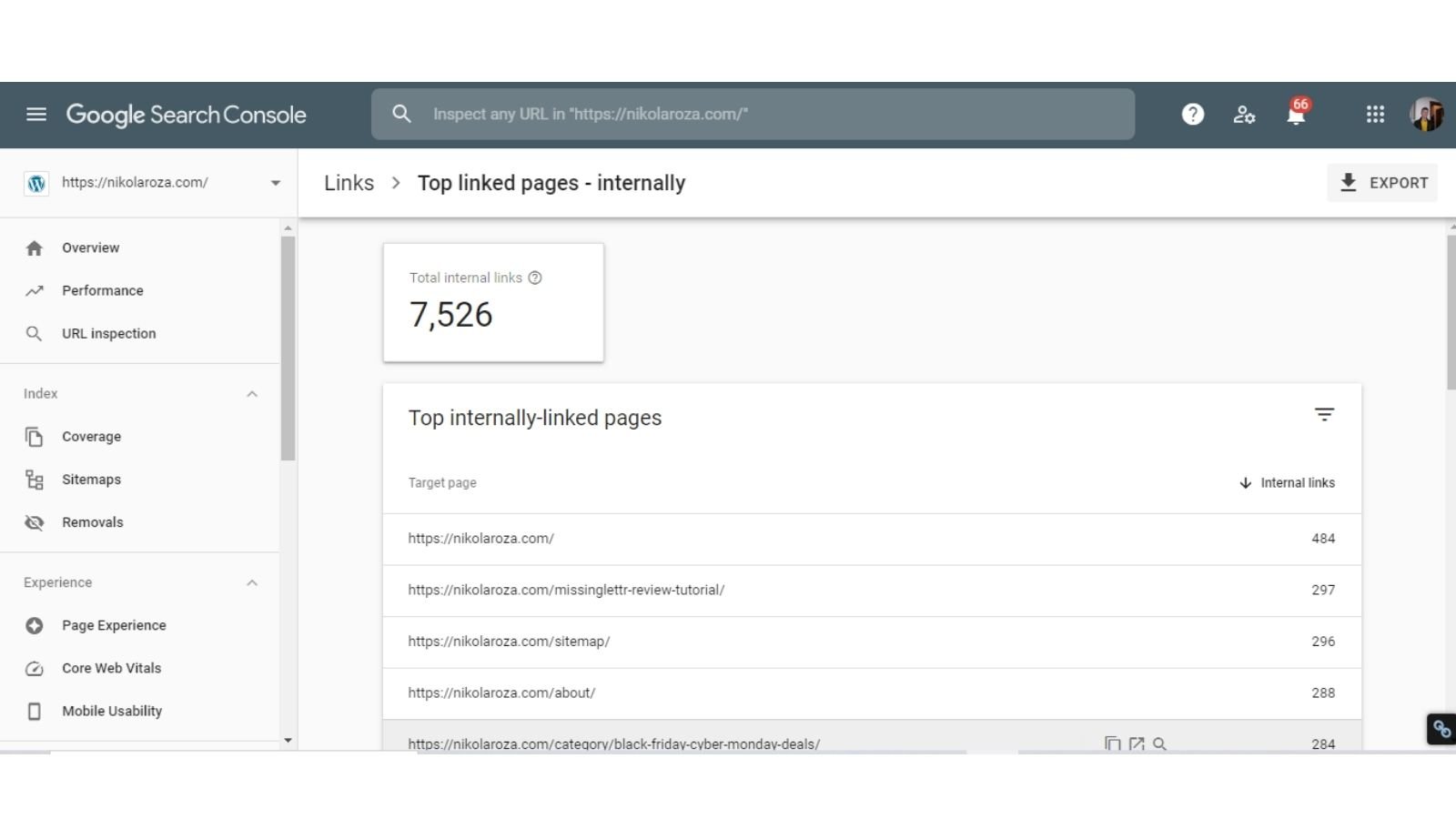This screenshot has width=1456, height=819.
Task: Open notifications bell with 66 badge
Action: pos(1298,112)
